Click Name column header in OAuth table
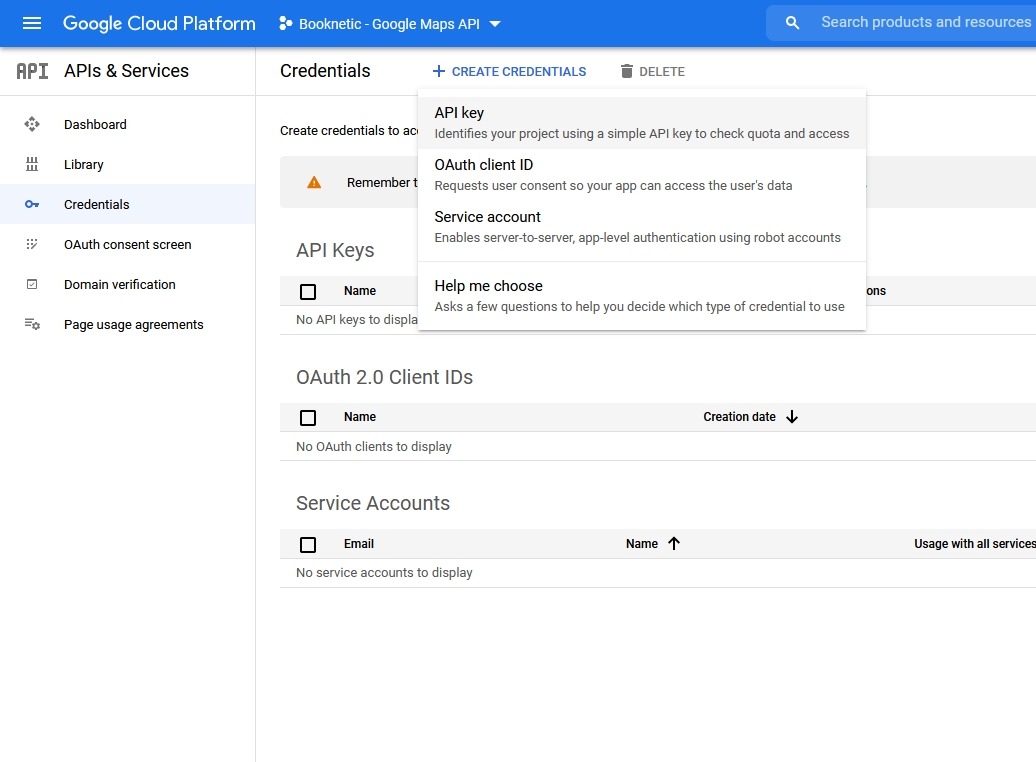The width and height of the screenshot is (1036, 762). pos(359,417)
